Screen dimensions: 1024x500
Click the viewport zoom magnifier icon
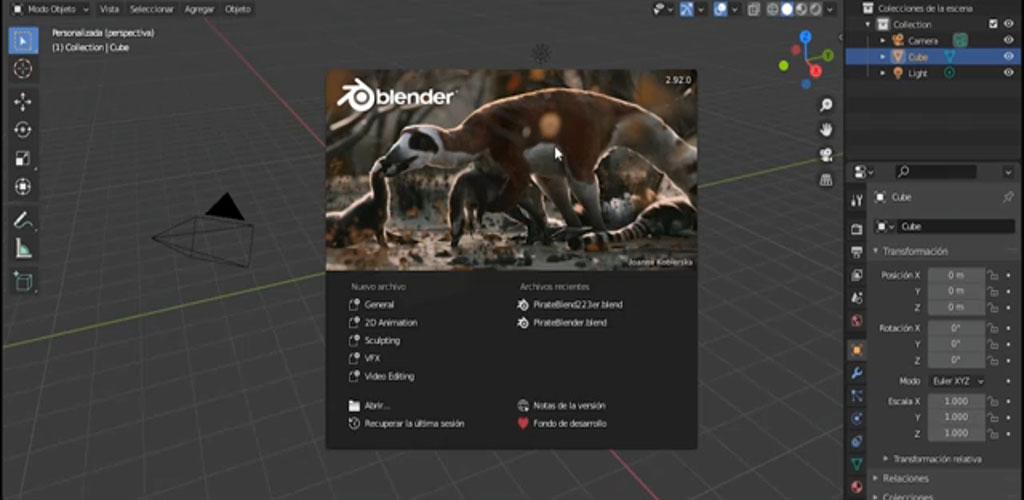pos(826,104)
